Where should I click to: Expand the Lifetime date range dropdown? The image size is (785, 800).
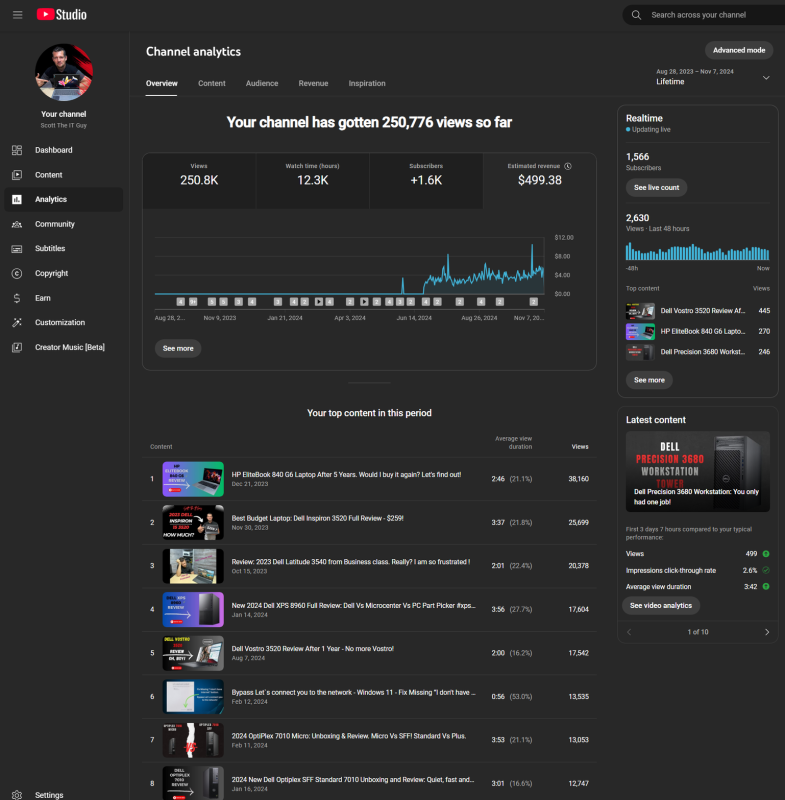713,77
